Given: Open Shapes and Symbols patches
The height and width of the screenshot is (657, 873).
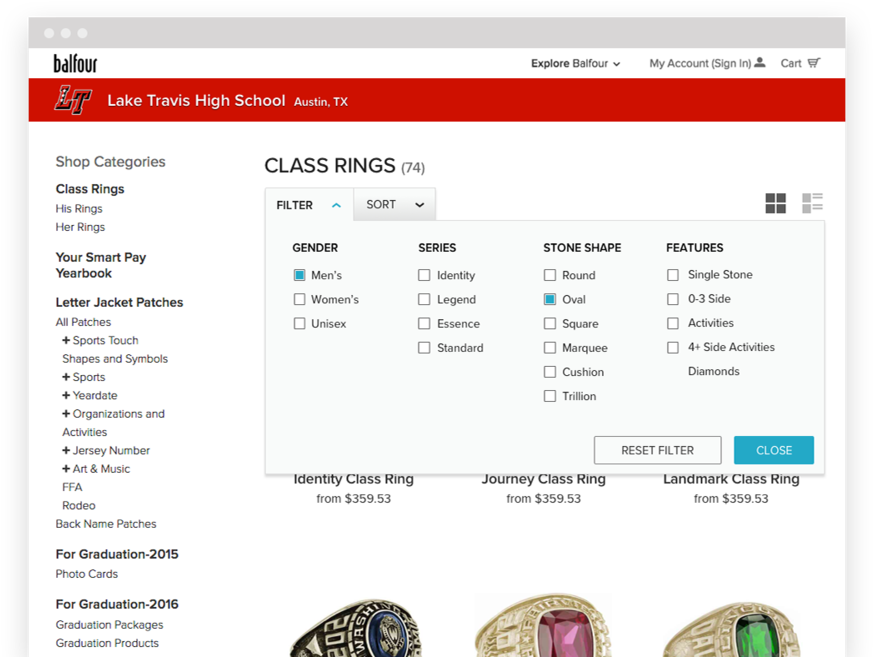Looking at the screenshot, I should tap(115, 359).
